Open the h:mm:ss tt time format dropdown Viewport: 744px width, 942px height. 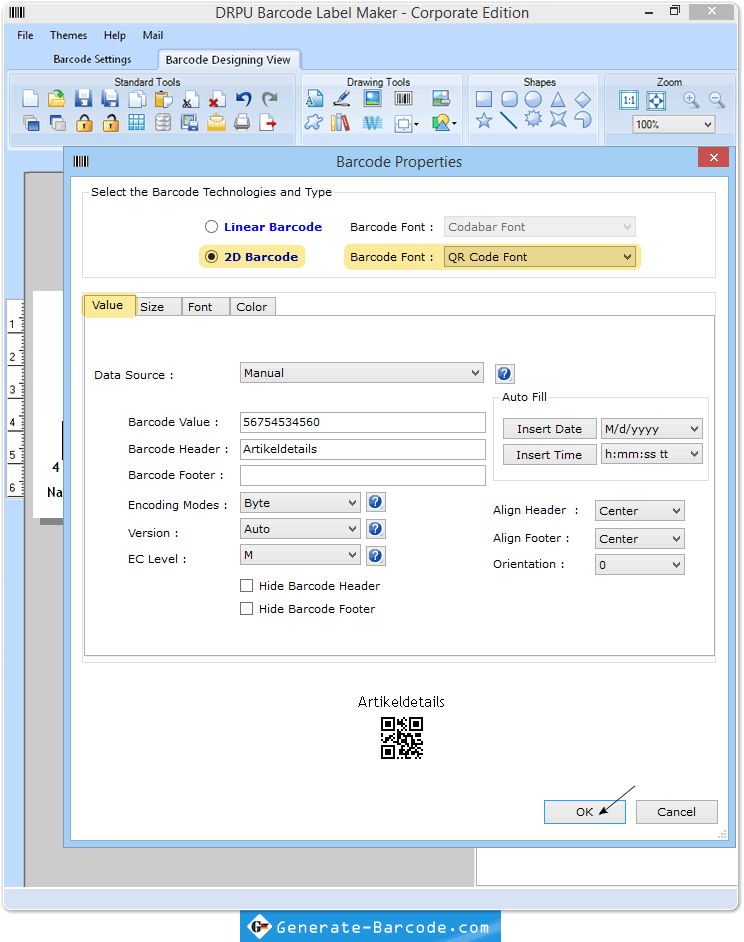pos(651,454)
